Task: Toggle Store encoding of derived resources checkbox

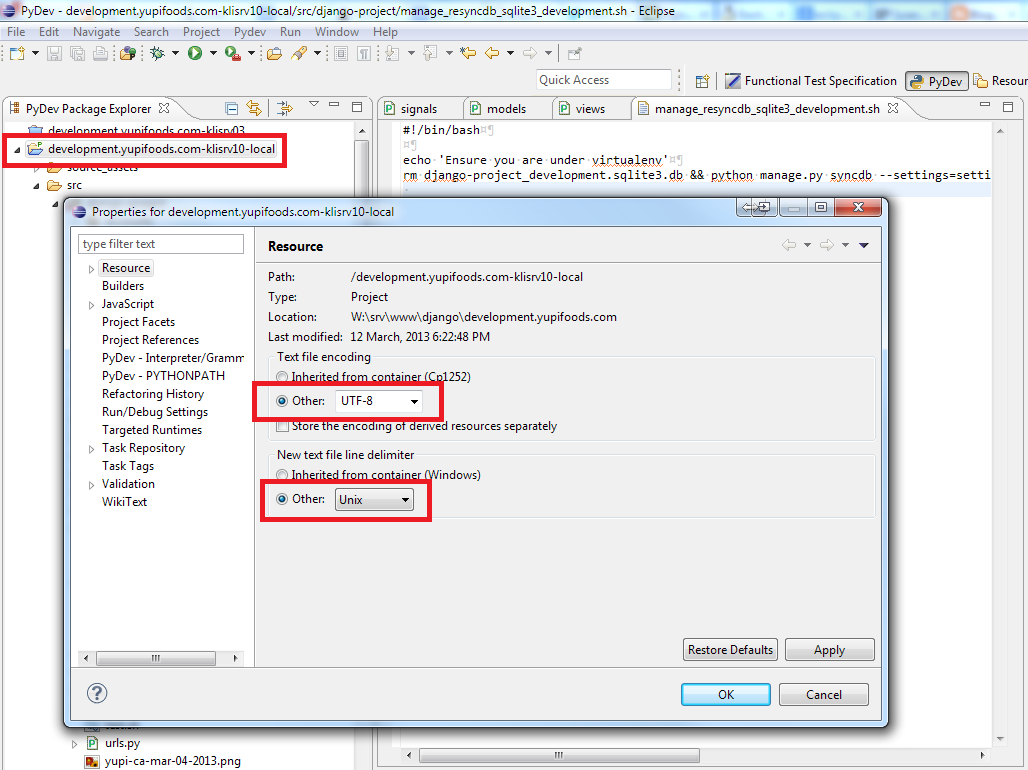Action: 283,426
